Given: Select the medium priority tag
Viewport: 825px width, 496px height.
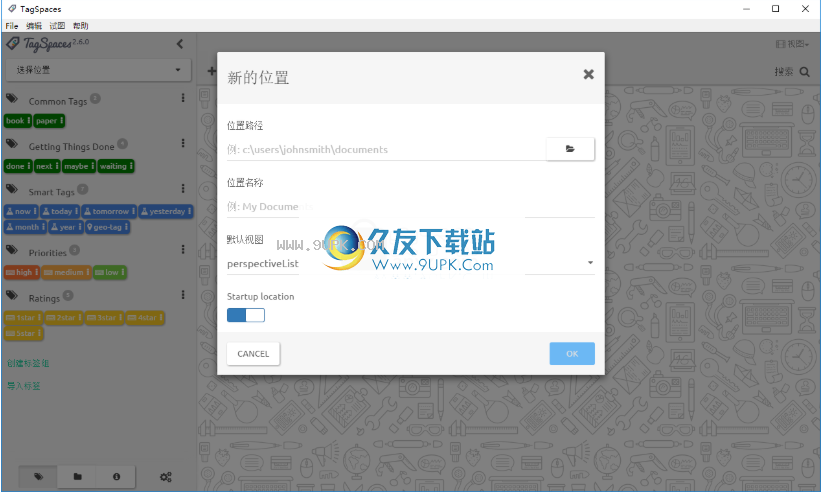Looking at the screenshot, I should pyautogui.click(x=66, y=272).
